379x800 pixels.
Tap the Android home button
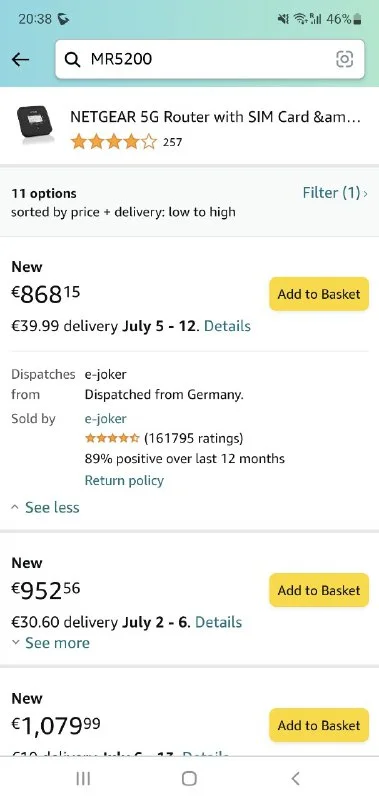(x=189, y=778)
